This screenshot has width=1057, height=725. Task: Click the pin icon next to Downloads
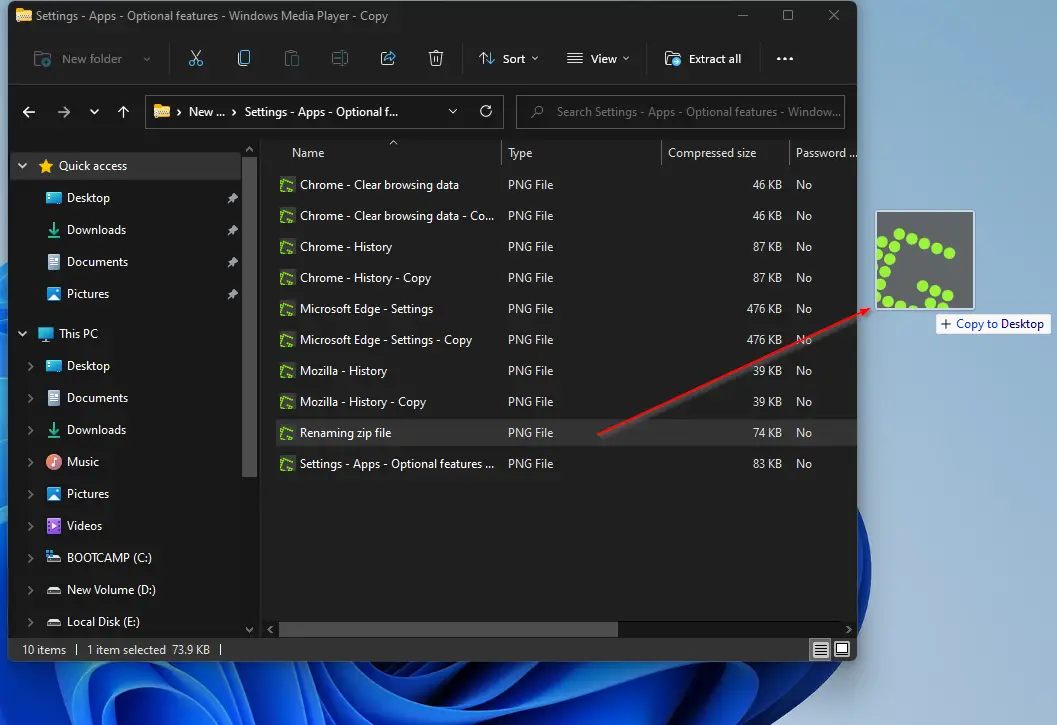233,230
